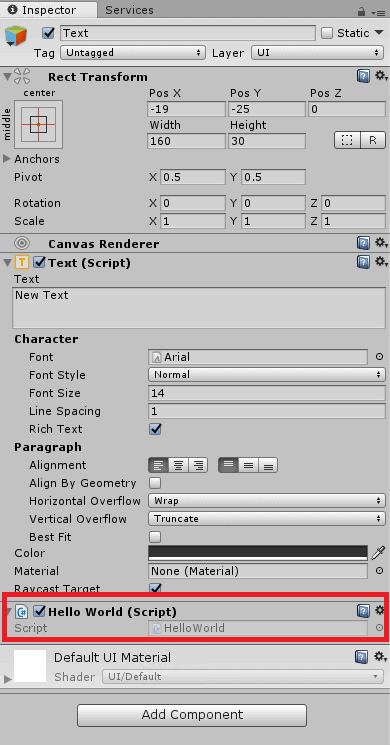
Task: Set horizontal alignment to left
Action: pos(159,465)
